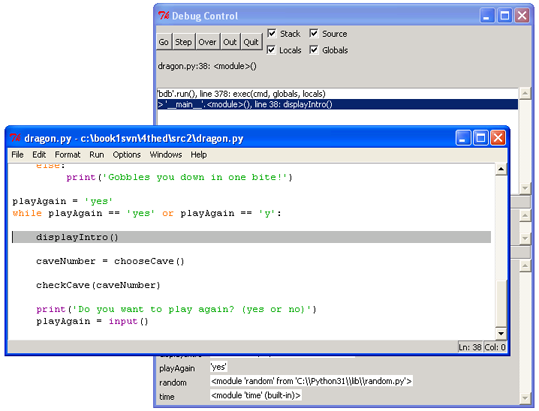
Task: Maximize the Debug Control window
Action: click(x=504, y=16)
